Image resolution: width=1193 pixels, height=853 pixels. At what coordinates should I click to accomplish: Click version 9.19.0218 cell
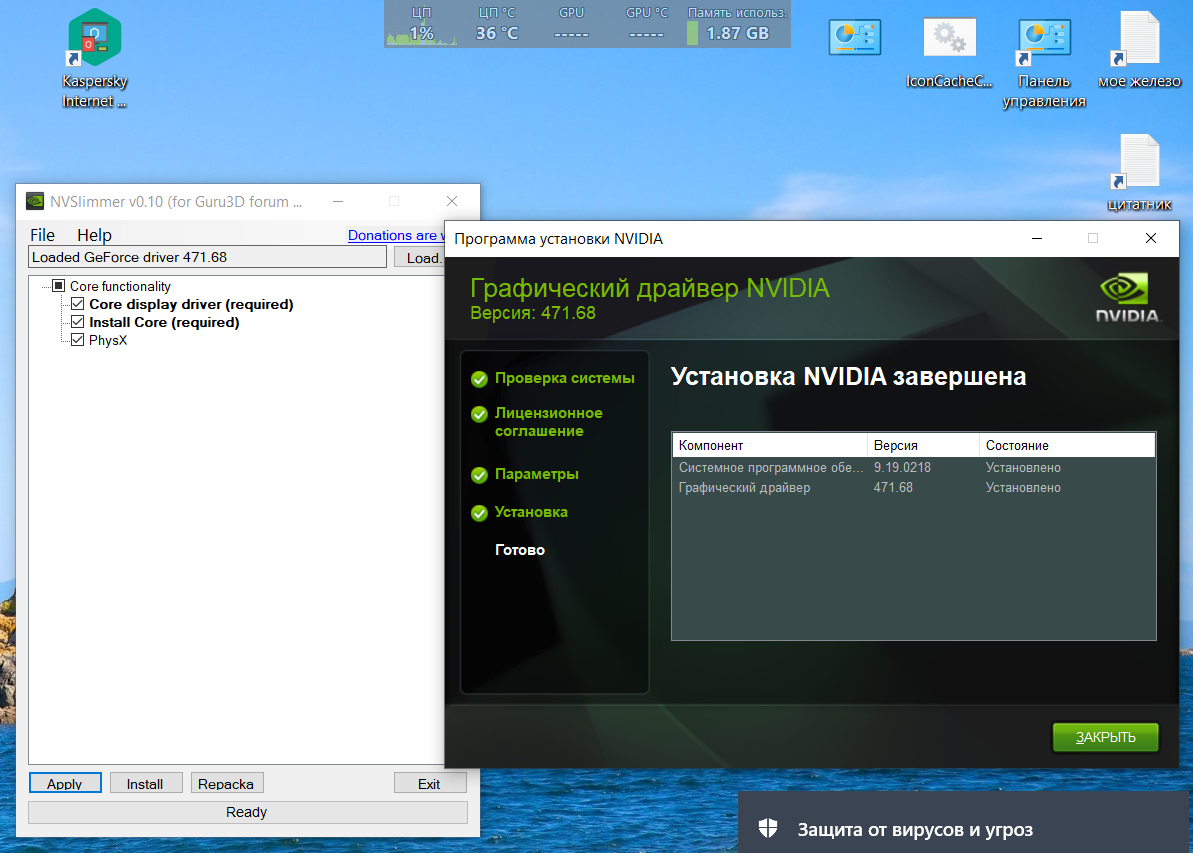[x=902, y=467]
